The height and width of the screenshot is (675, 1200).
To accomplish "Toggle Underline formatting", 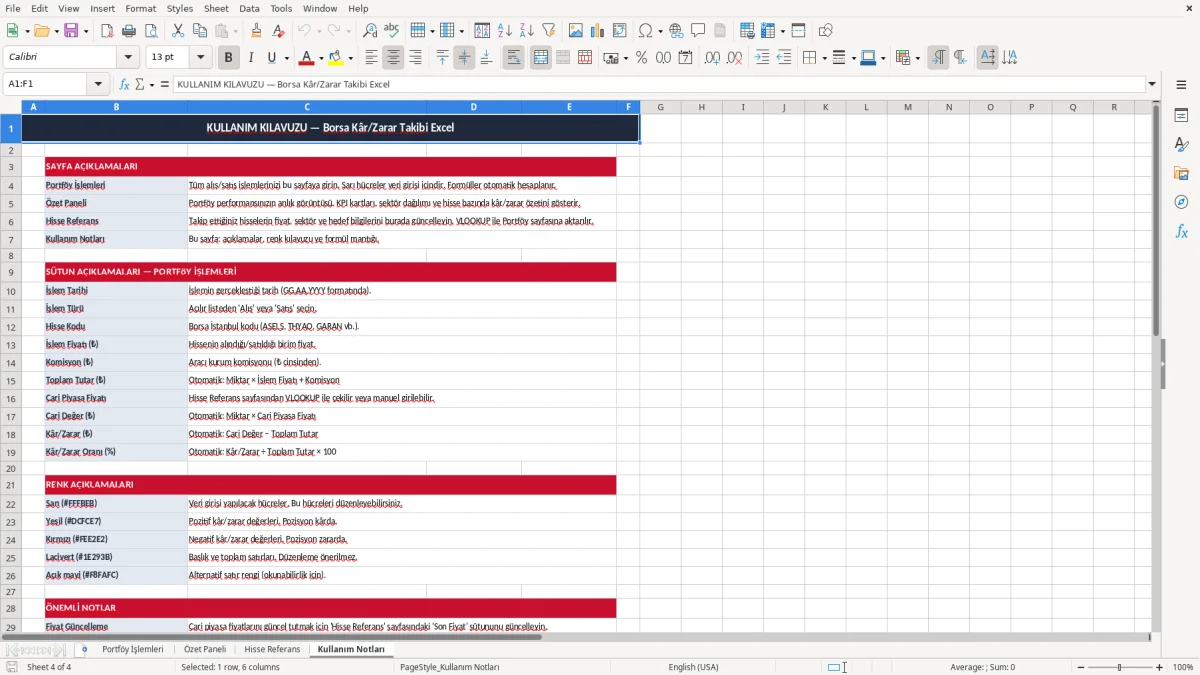I will coord(272,58).
